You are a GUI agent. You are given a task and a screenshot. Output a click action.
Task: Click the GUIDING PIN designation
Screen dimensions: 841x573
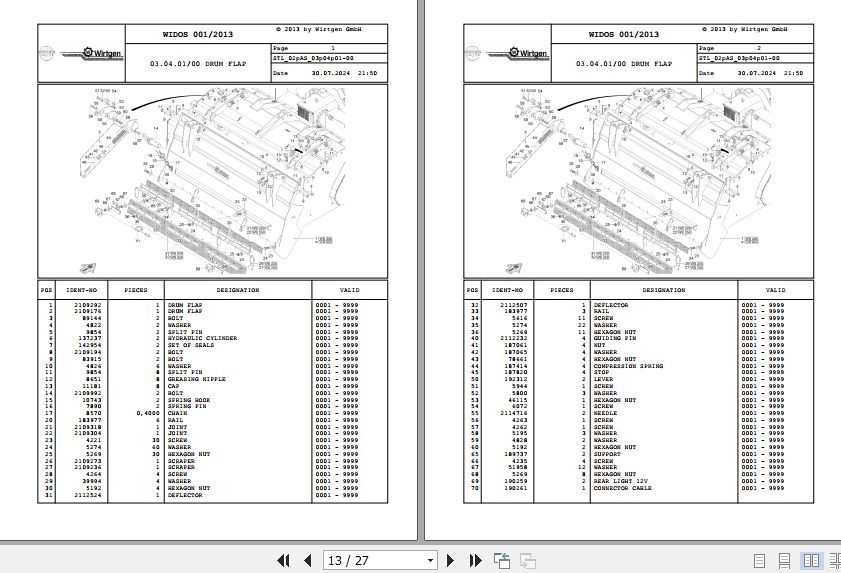615,339
